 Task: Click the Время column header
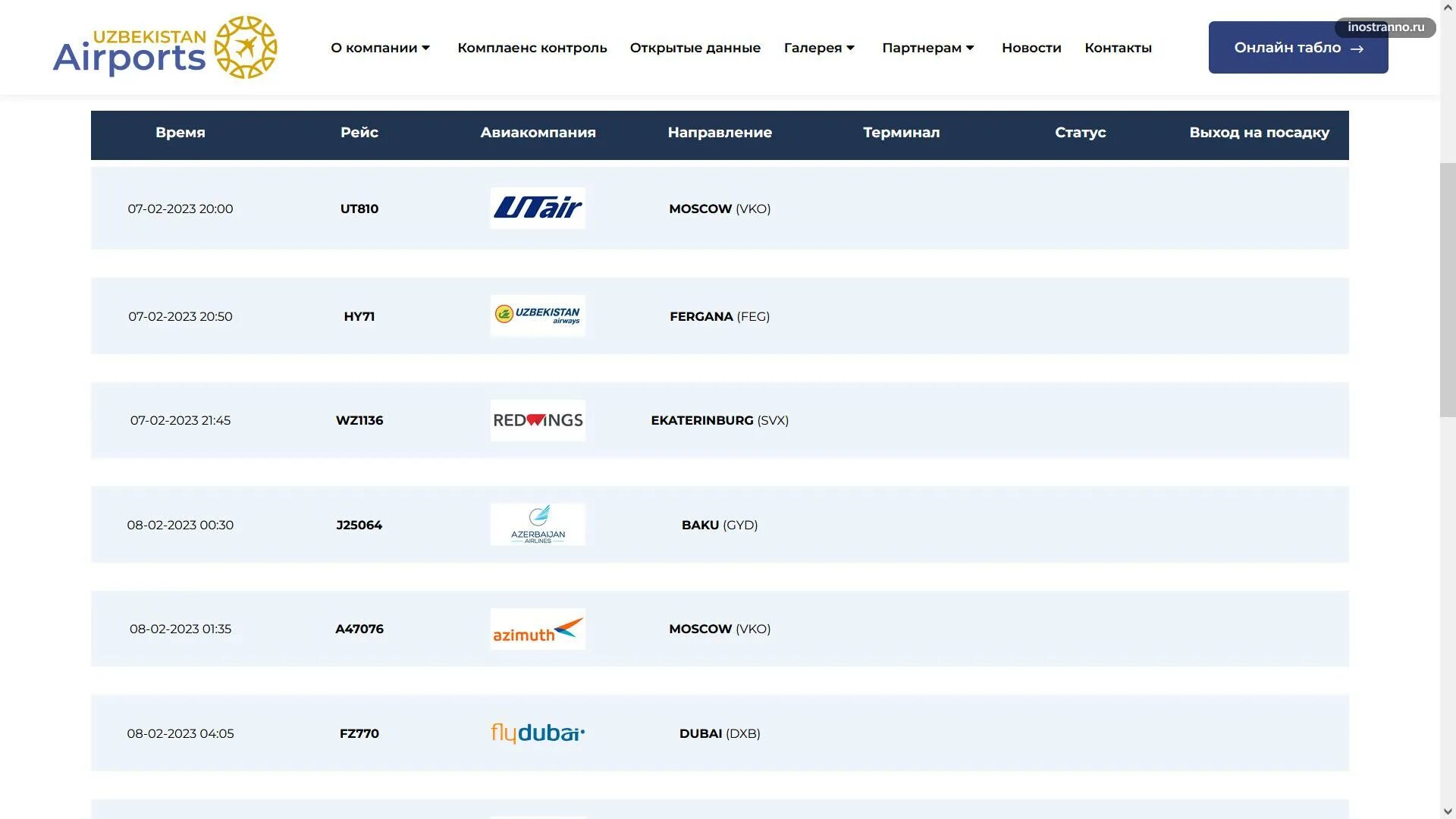180,133
